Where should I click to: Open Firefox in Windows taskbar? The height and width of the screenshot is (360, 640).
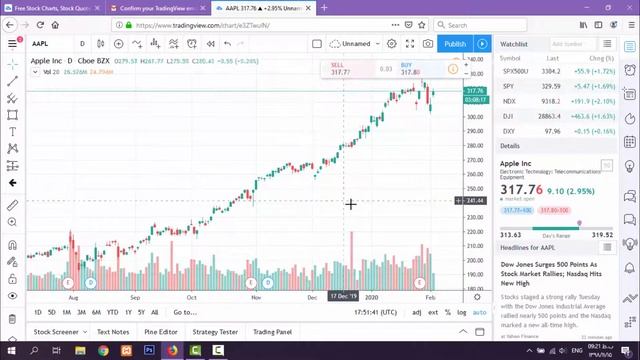tap(172, 350)
